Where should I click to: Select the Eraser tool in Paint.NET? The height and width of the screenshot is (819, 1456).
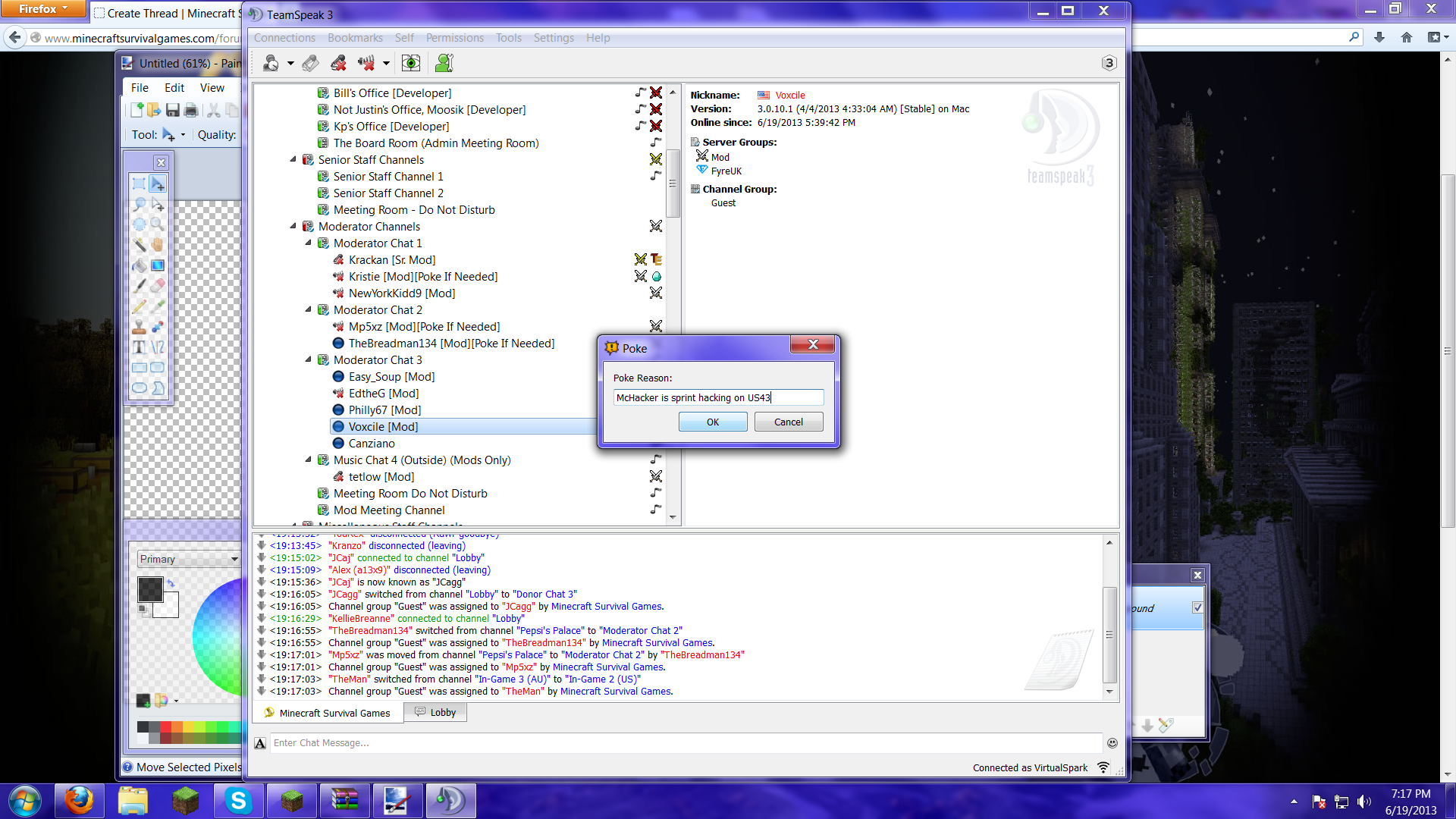(158, 286)
